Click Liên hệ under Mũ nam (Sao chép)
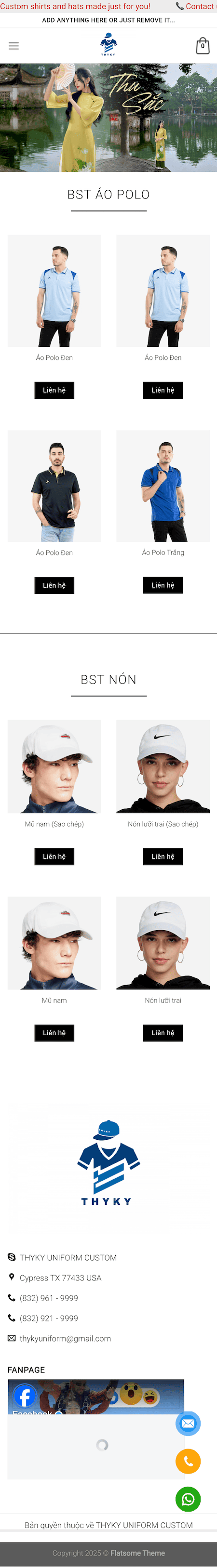The height and width of the screenshot is (1568, 217). [x=54, y=856]
